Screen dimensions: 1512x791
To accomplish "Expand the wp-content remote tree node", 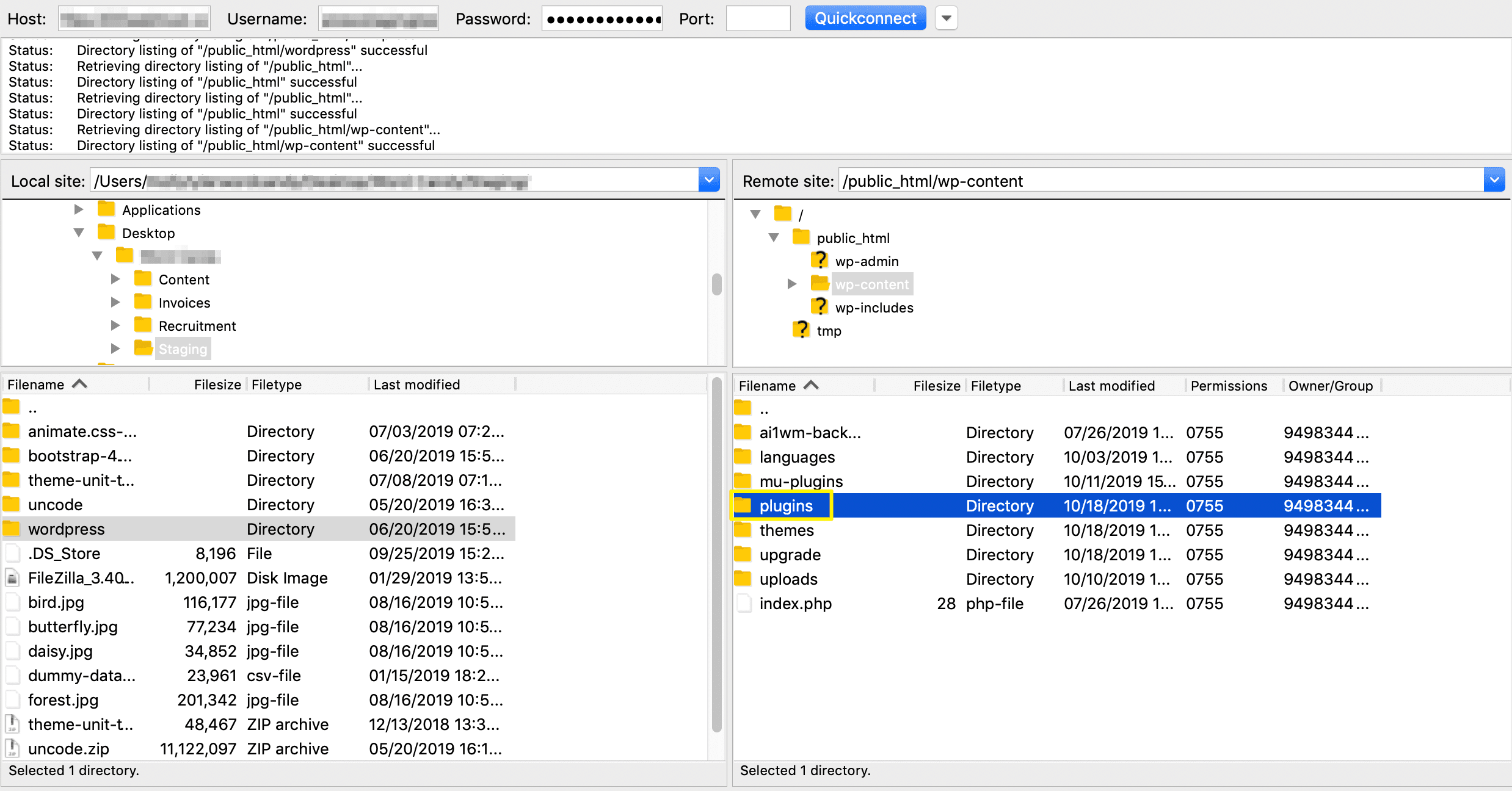I will click(792, 284).
